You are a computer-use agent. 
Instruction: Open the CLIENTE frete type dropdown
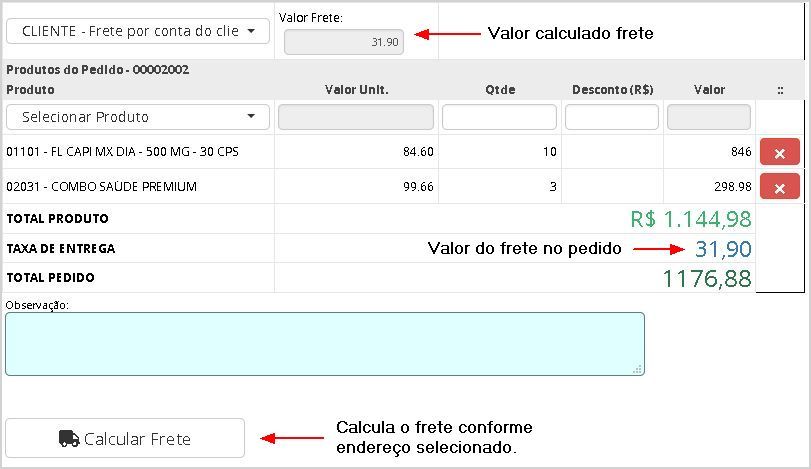tap(138, 31)
